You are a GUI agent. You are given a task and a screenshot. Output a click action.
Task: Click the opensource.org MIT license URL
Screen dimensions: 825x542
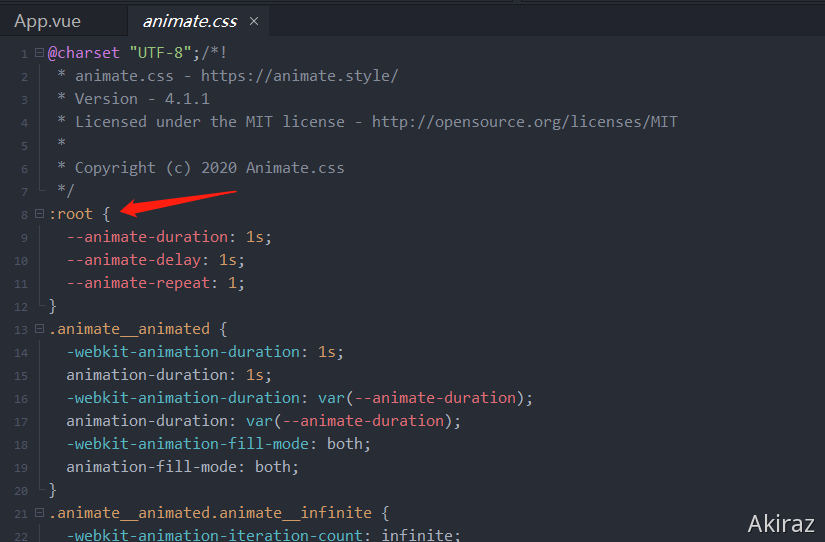click(x=524, y=122)
